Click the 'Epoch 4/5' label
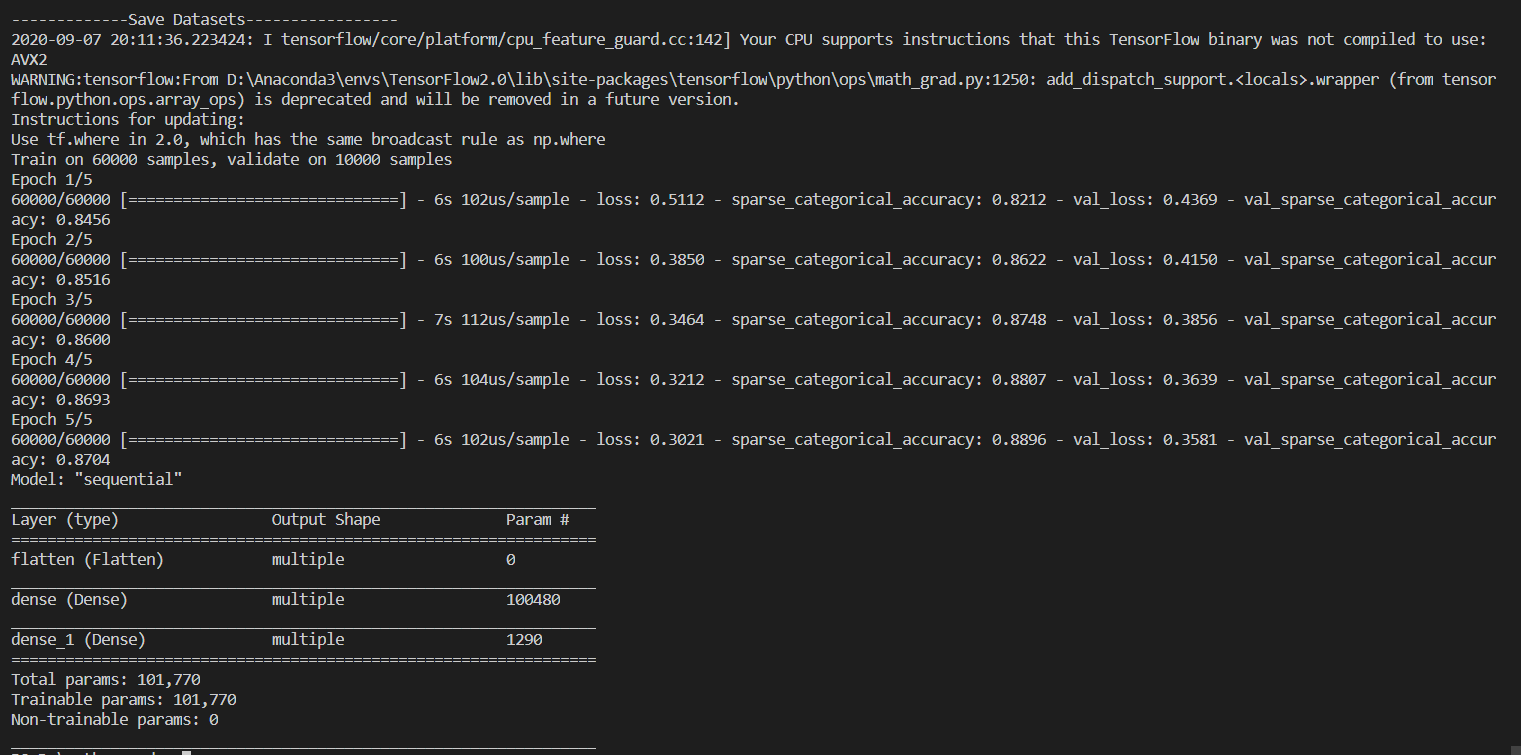 point(51,360)
